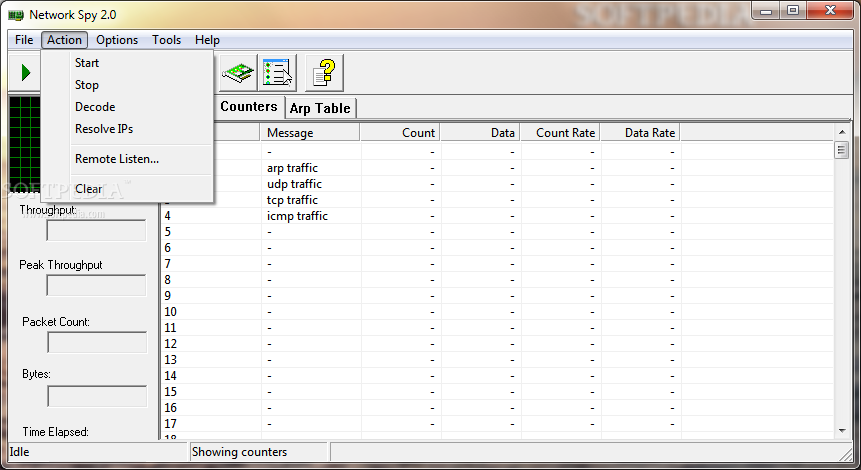Screen dimensions: 861x470
Task: Click the Time Elapsed label
Action: pyautogui.click(x=55, y=432)
